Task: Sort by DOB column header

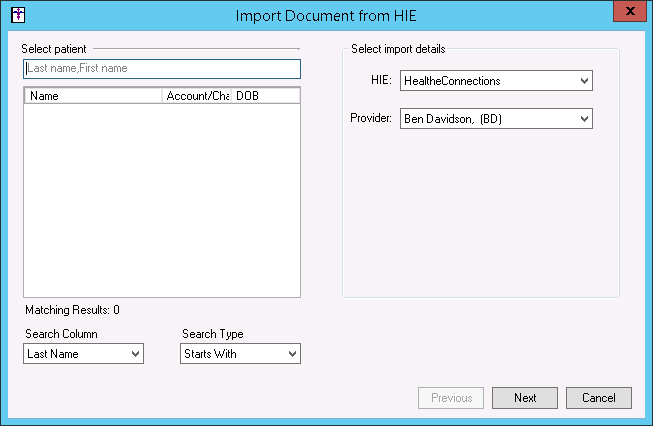Action: (266, 96)
